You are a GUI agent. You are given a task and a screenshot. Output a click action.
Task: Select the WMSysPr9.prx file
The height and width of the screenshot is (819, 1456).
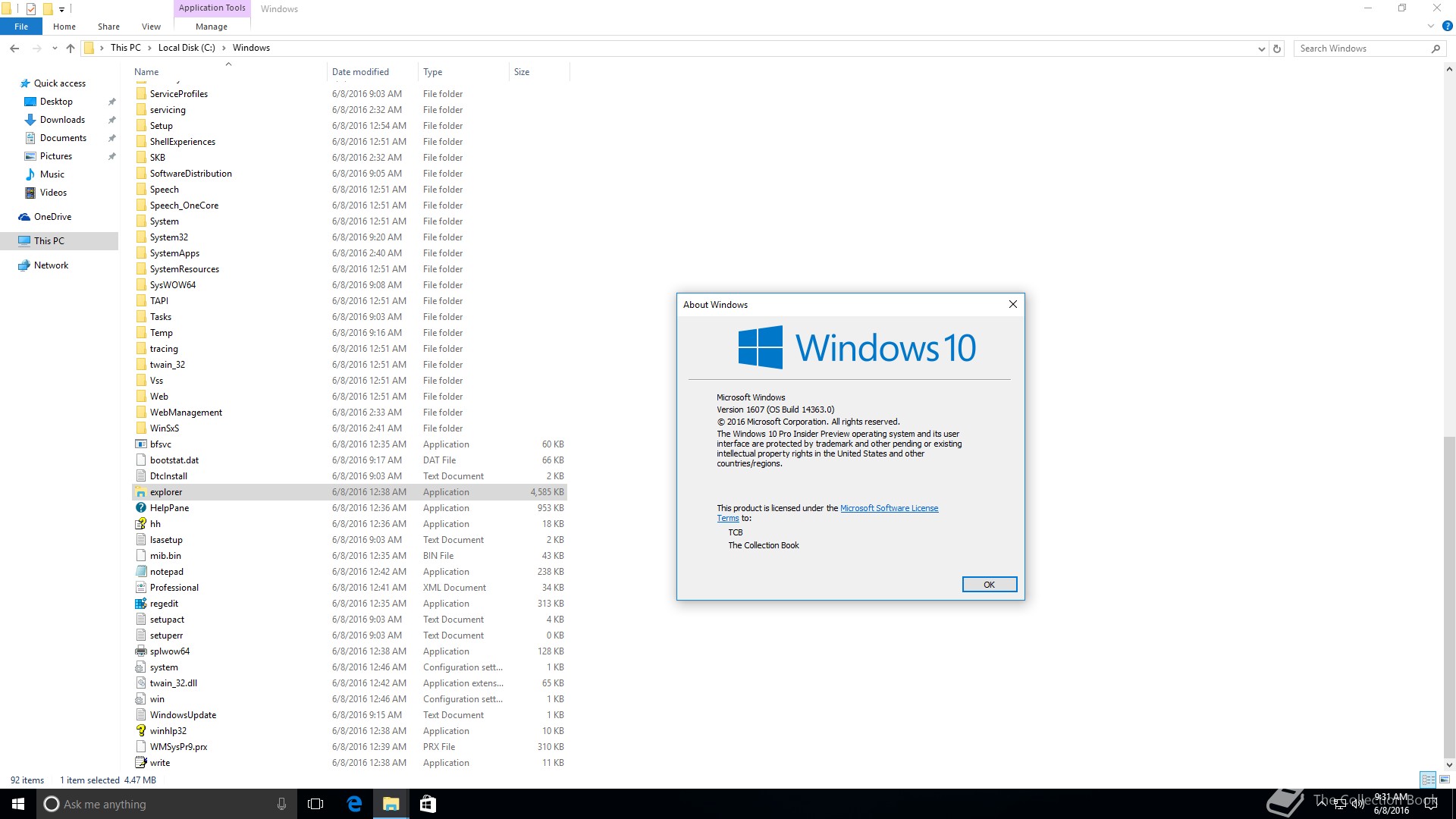[350, 747]
